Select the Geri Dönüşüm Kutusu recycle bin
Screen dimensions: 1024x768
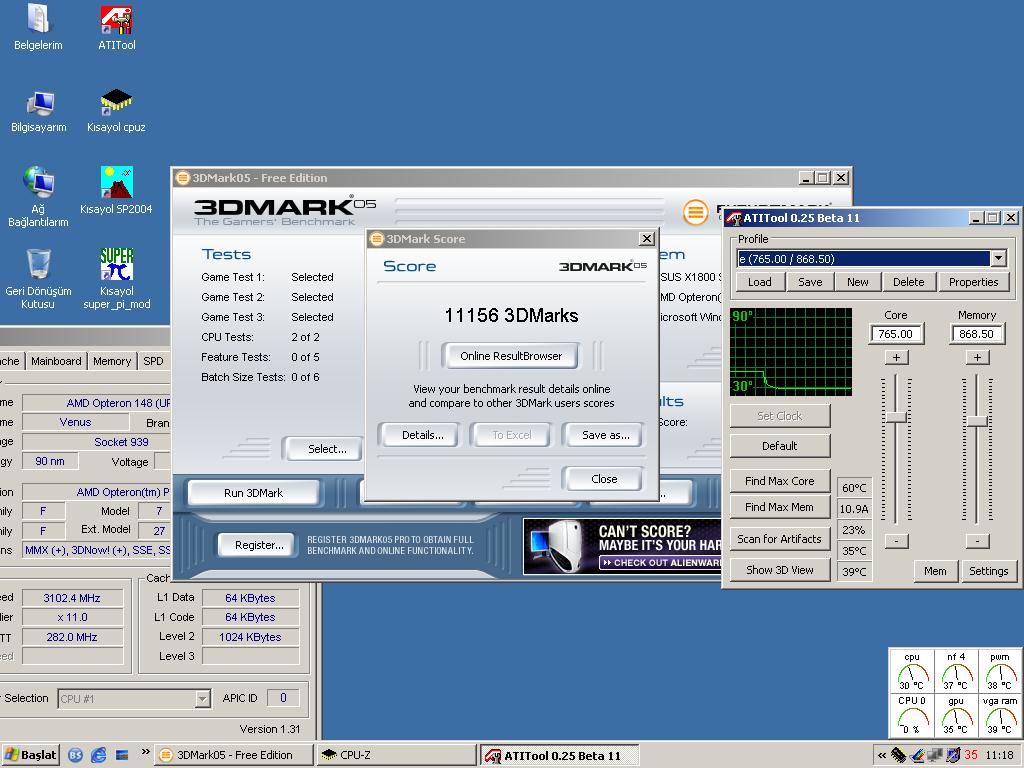coord(38,278)
